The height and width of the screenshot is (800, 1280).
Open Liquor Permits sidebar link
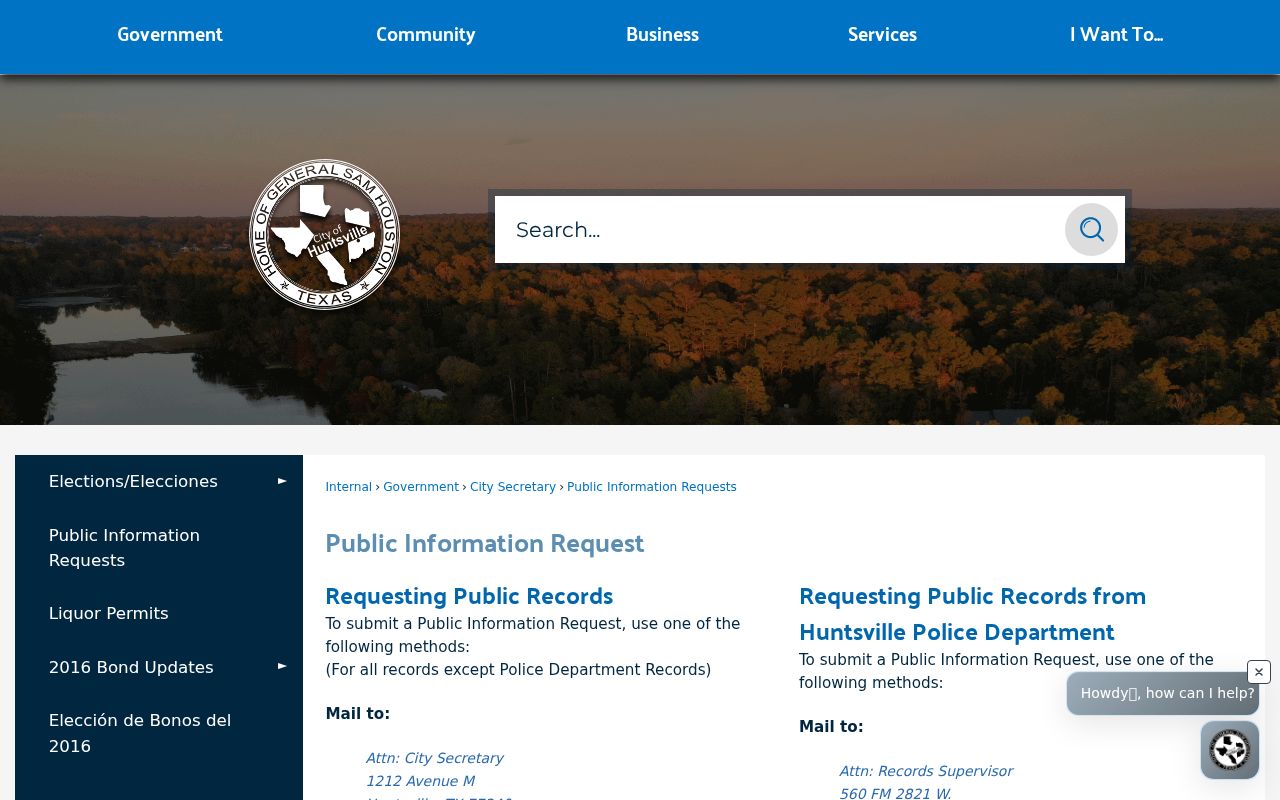pos(109,613)
